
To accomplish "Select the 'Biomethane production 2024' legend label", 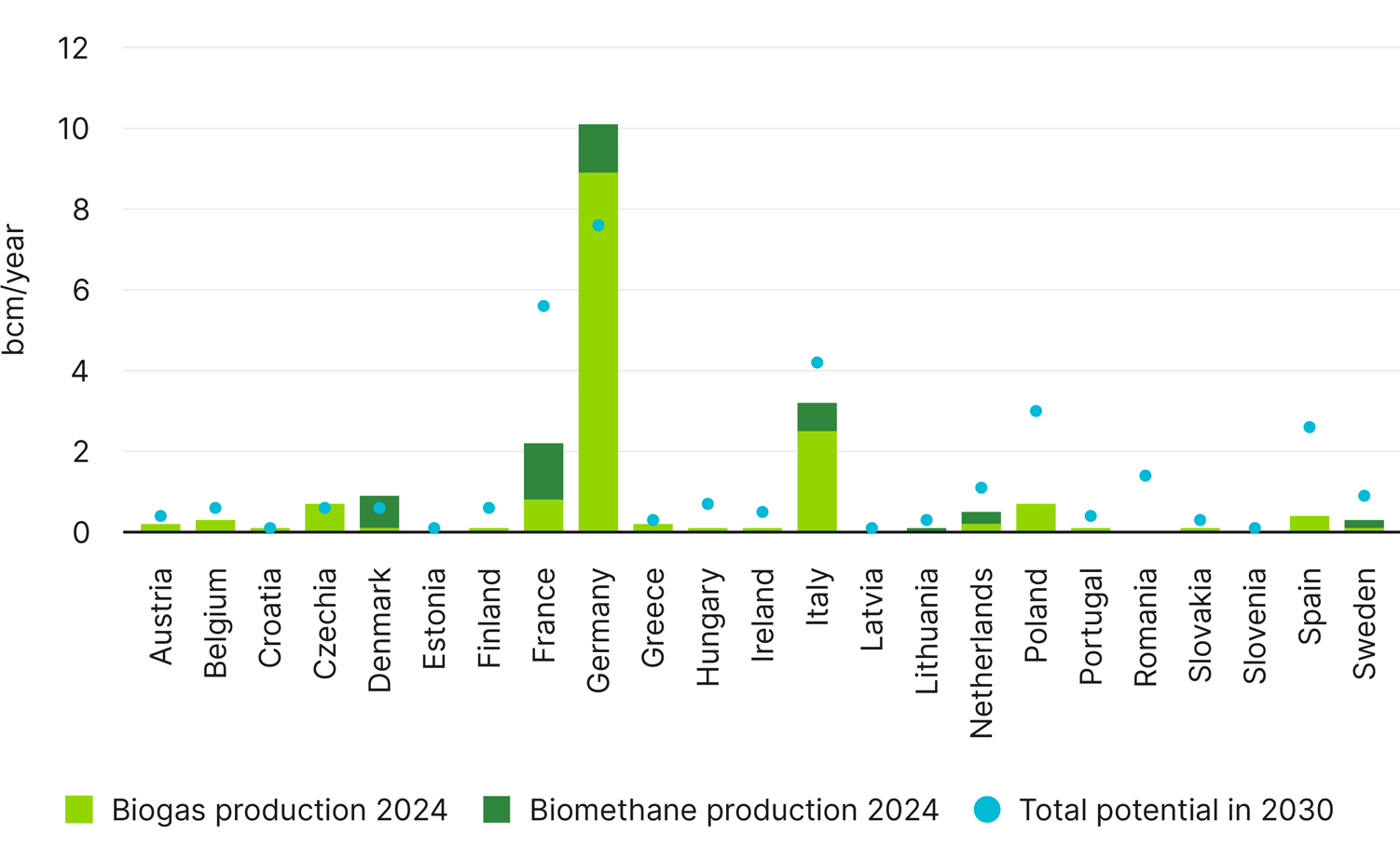I will 734,810.
